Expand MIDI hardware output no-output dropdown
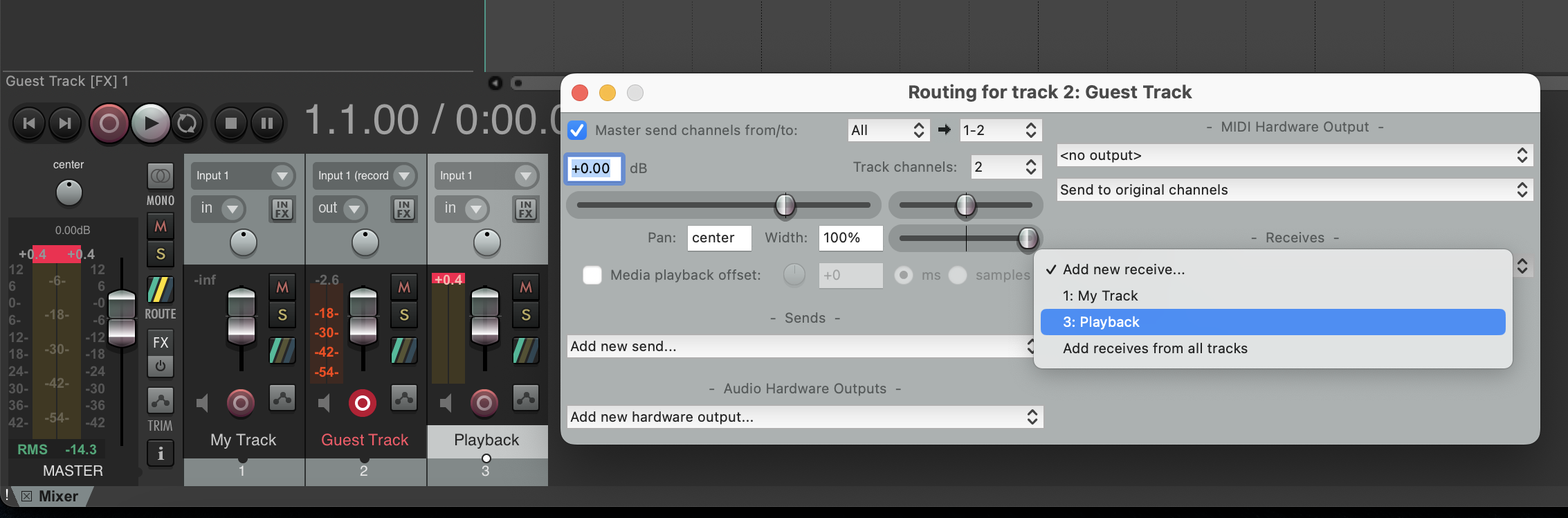The height and width of the screenshot is (518, 1568). (x=1294, y=155)
